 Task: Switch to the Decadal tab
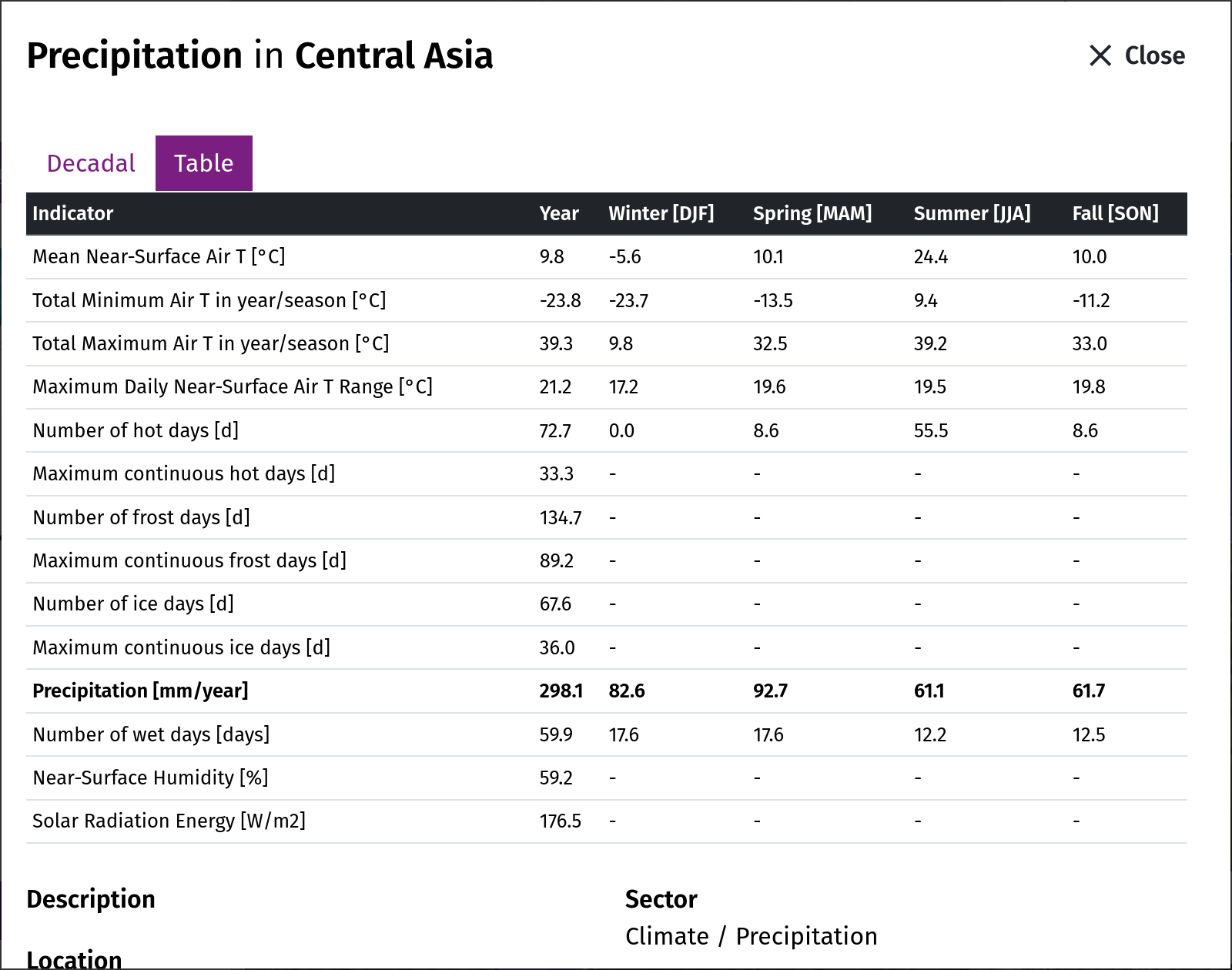click(x=91, y=163)
